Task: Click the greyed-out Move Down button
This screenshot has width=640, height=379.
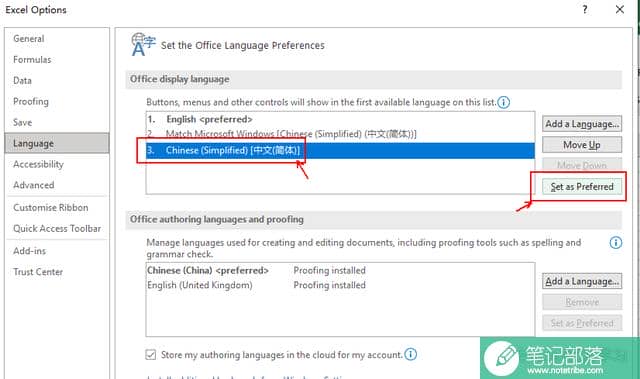Action: tap(582, 165)
